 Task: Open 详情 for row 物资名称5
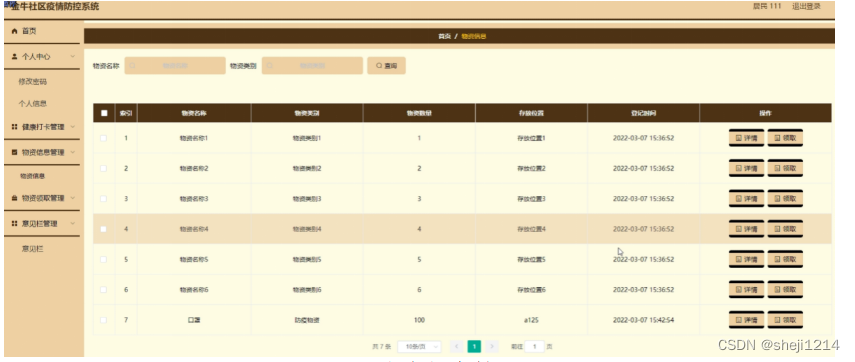pyautogui.click(x=746, y=260)
